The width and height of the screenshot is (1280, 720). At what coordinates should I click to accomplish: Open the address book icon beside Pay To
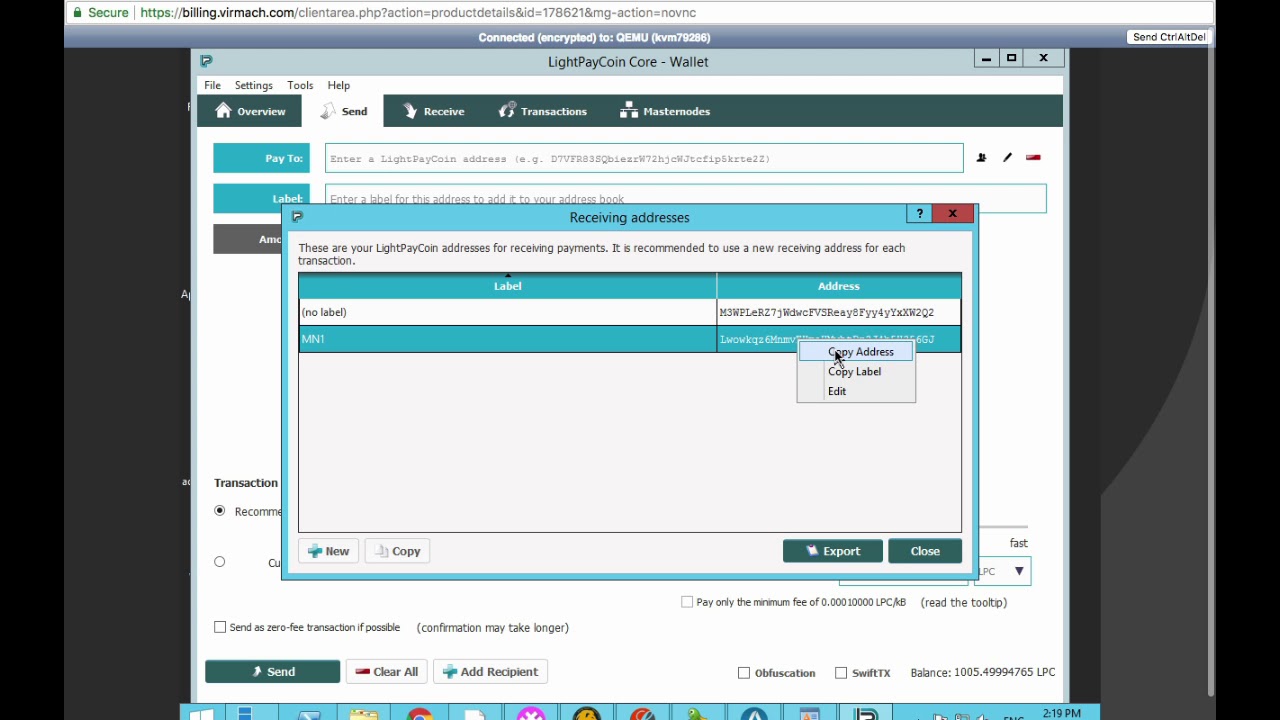tap(981, 158)
